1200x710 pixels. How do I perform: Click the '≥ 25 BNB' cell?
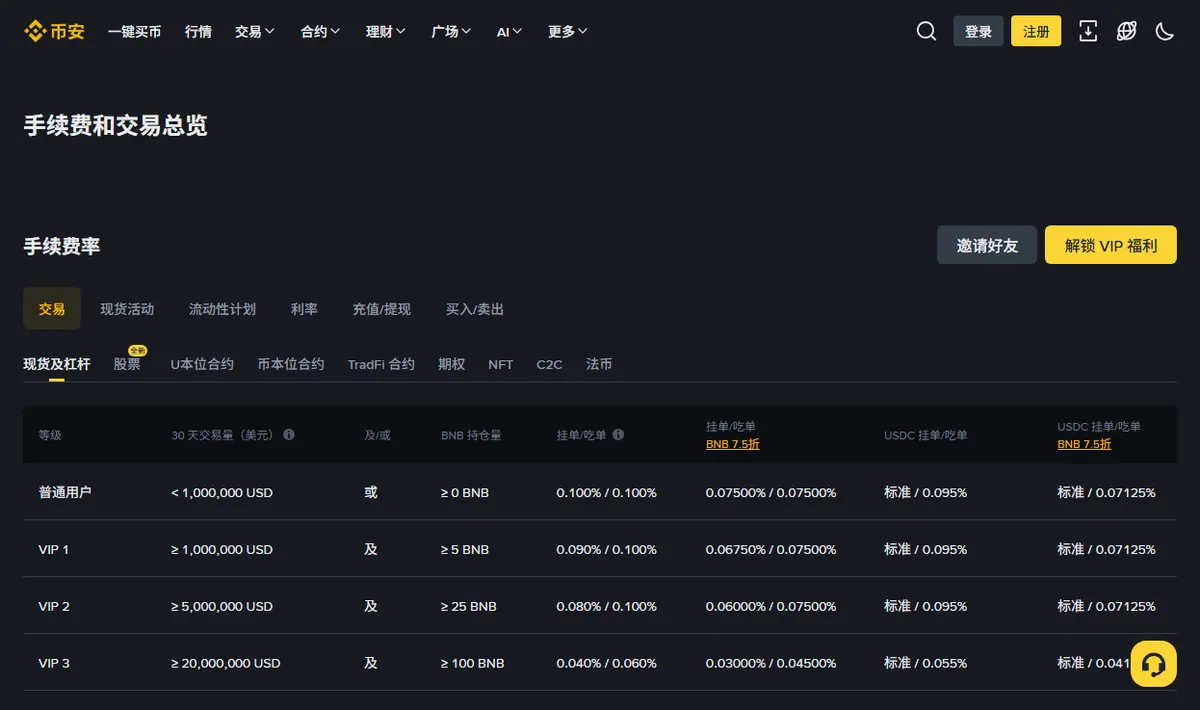469,606
